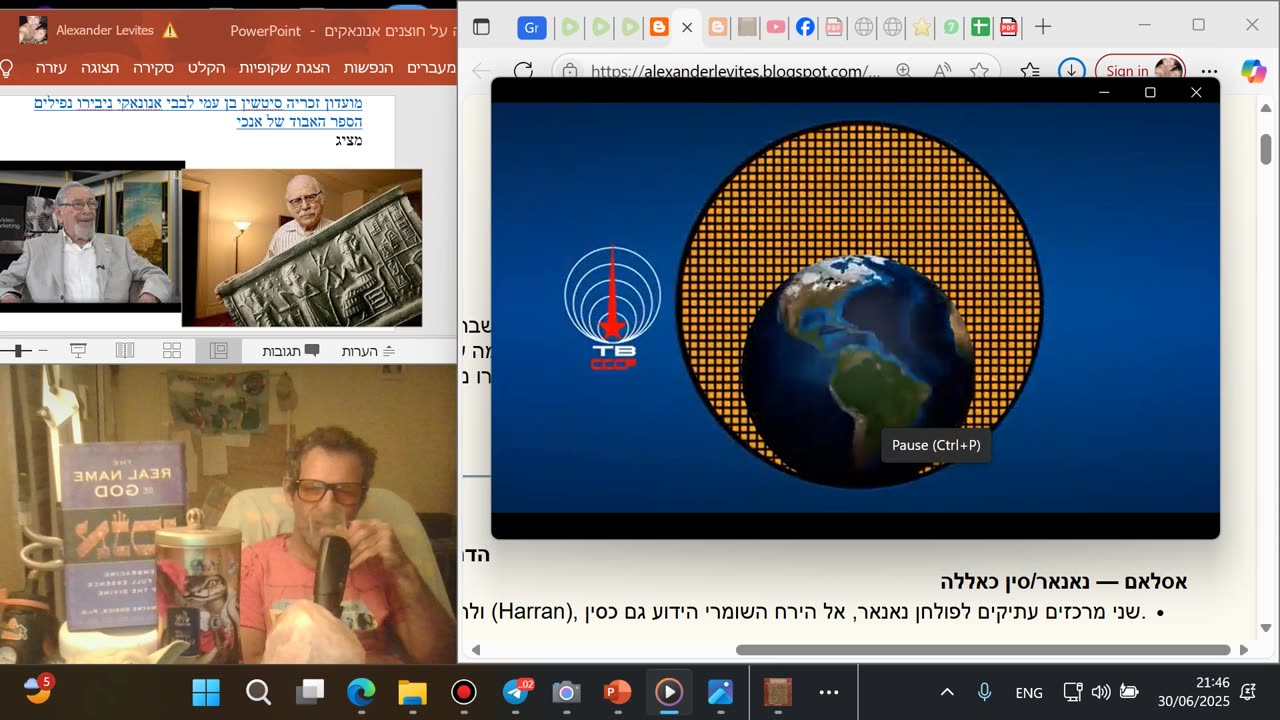Open PowerPoint 'תצוגה' ribbon tab
1280x720 pixels.
pos(100,68)
